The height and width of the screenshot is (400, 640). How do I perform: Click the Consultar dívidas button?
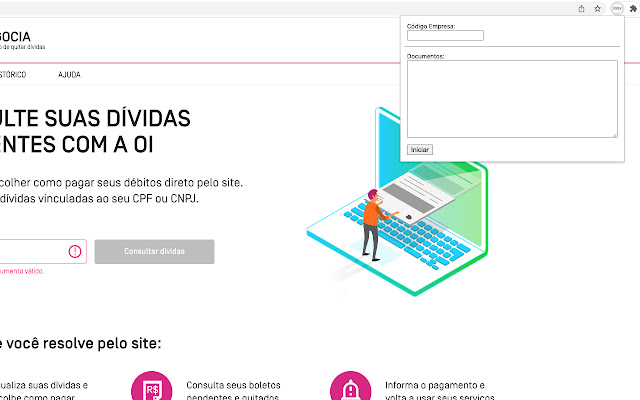point(154,251)
